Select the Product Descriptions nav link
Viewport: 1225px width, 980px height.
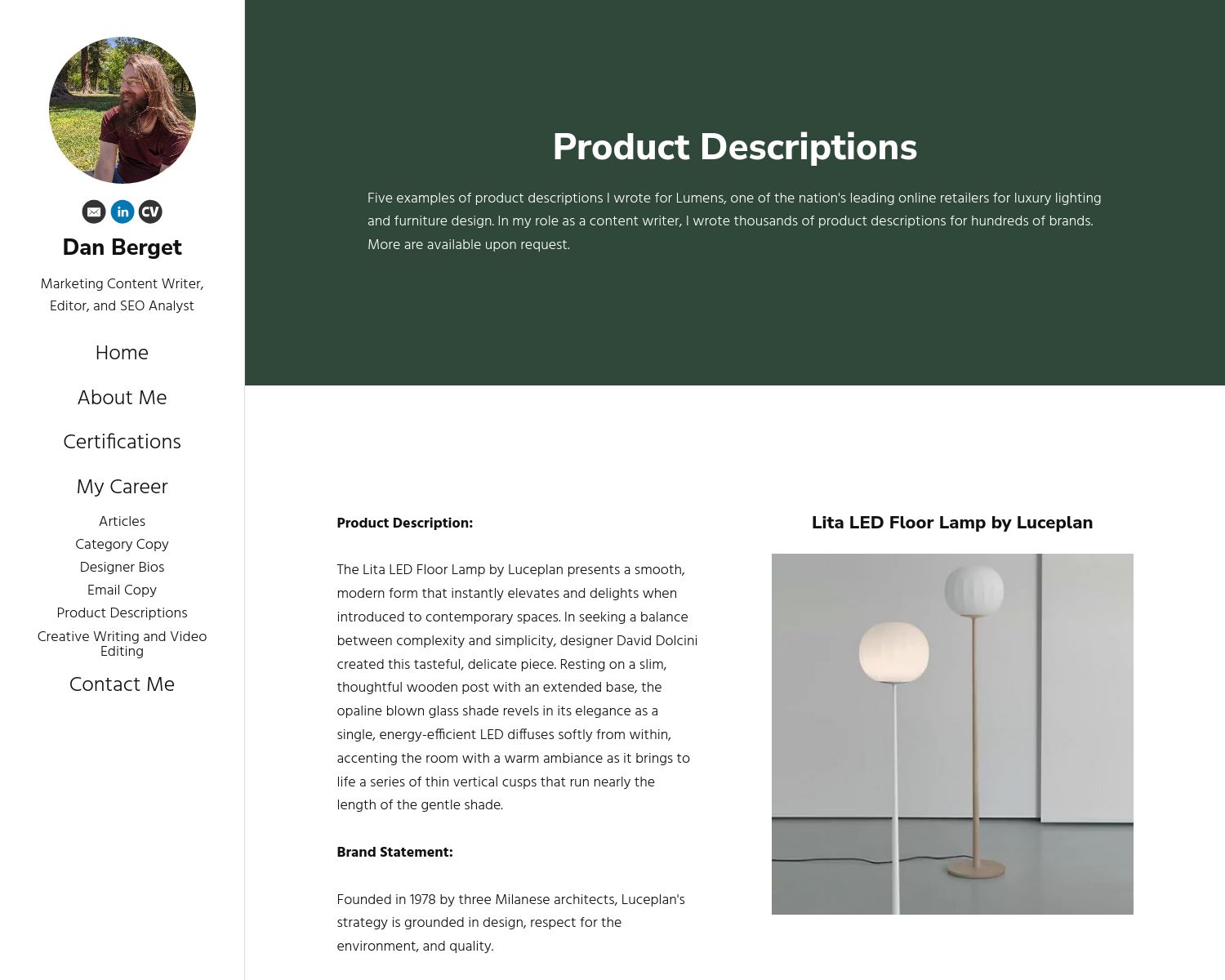(121, 613)
